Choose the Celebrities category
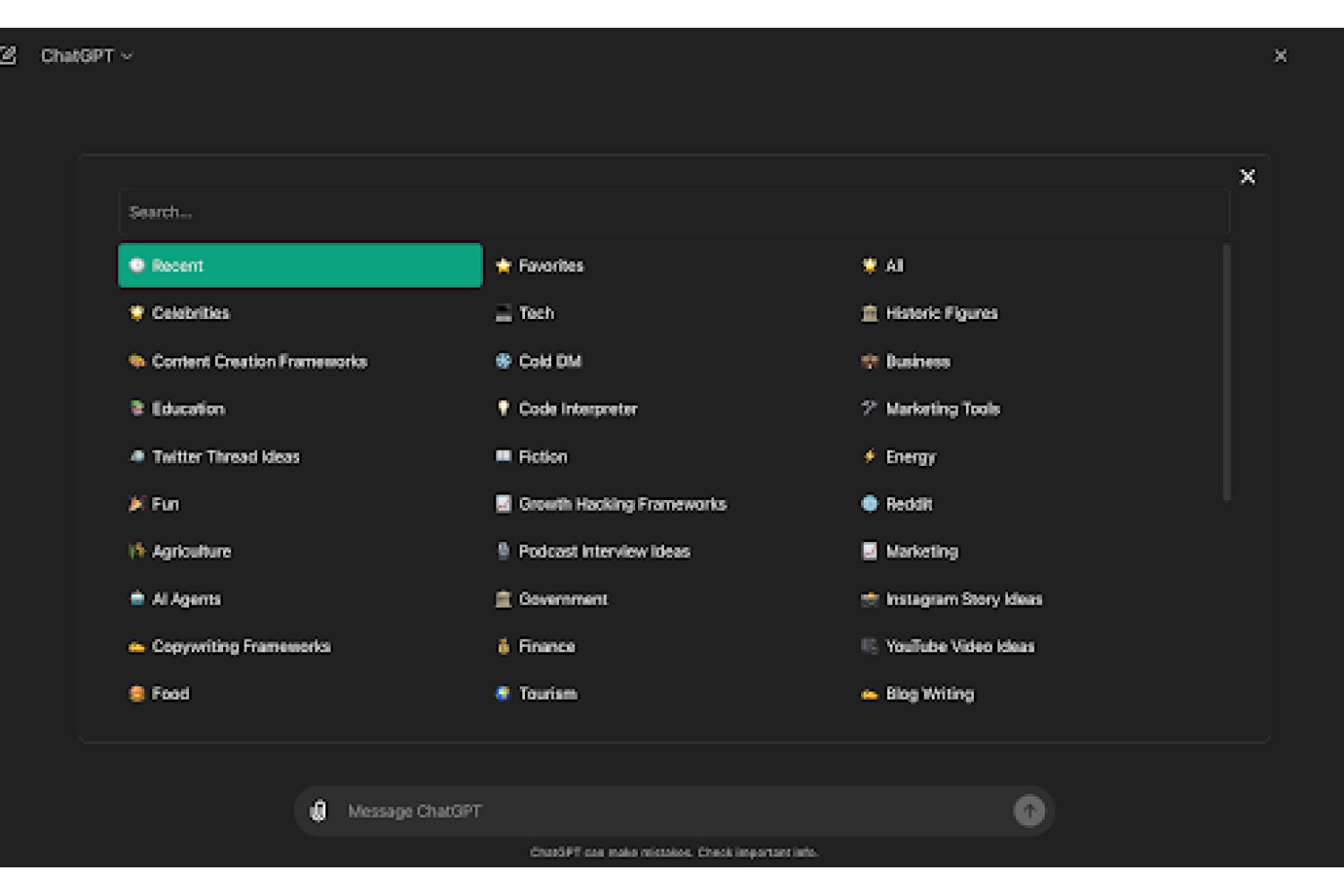This screenshot has height=896, width=1344. (x=179, y=313)
